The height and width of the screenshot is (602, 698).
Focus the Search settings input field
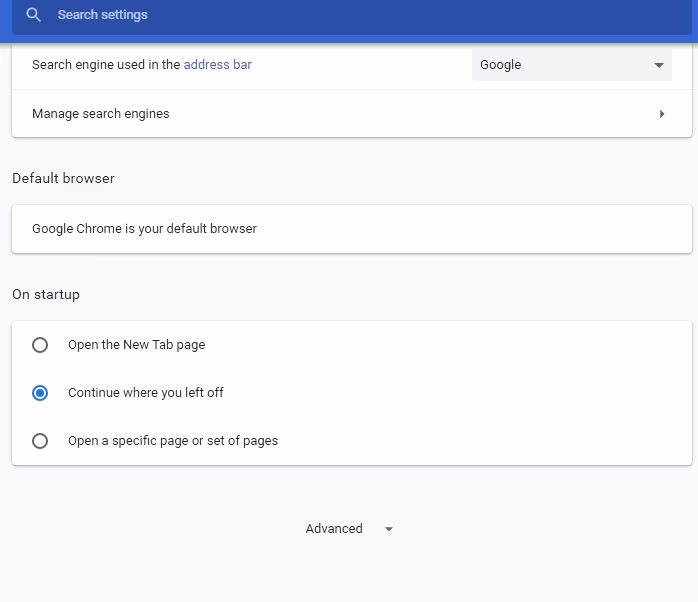[300, 15]
